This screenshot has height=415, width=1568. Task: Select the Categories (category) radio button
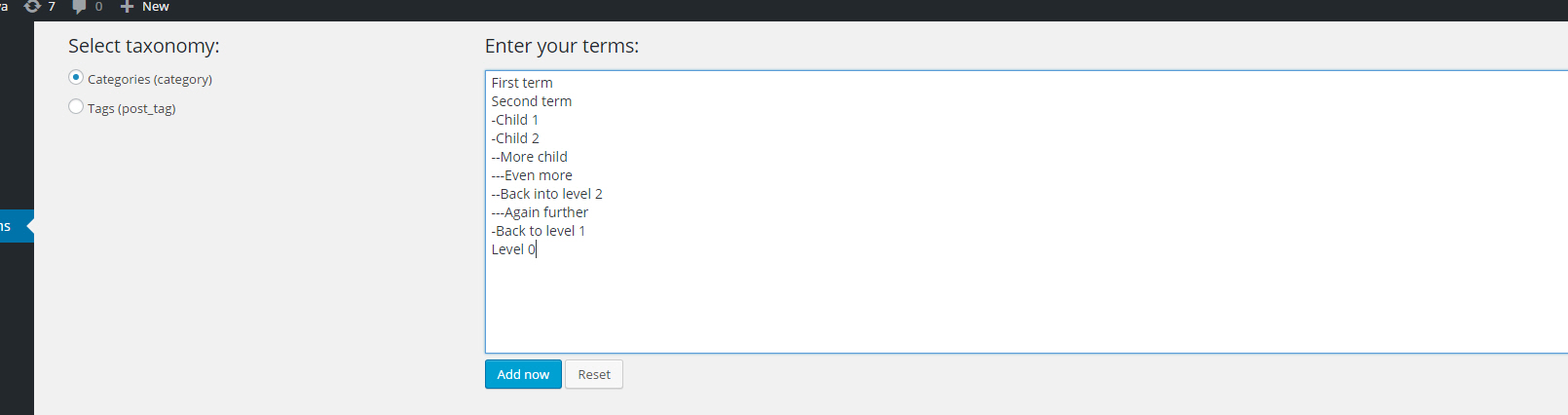[x=76, y=78]
